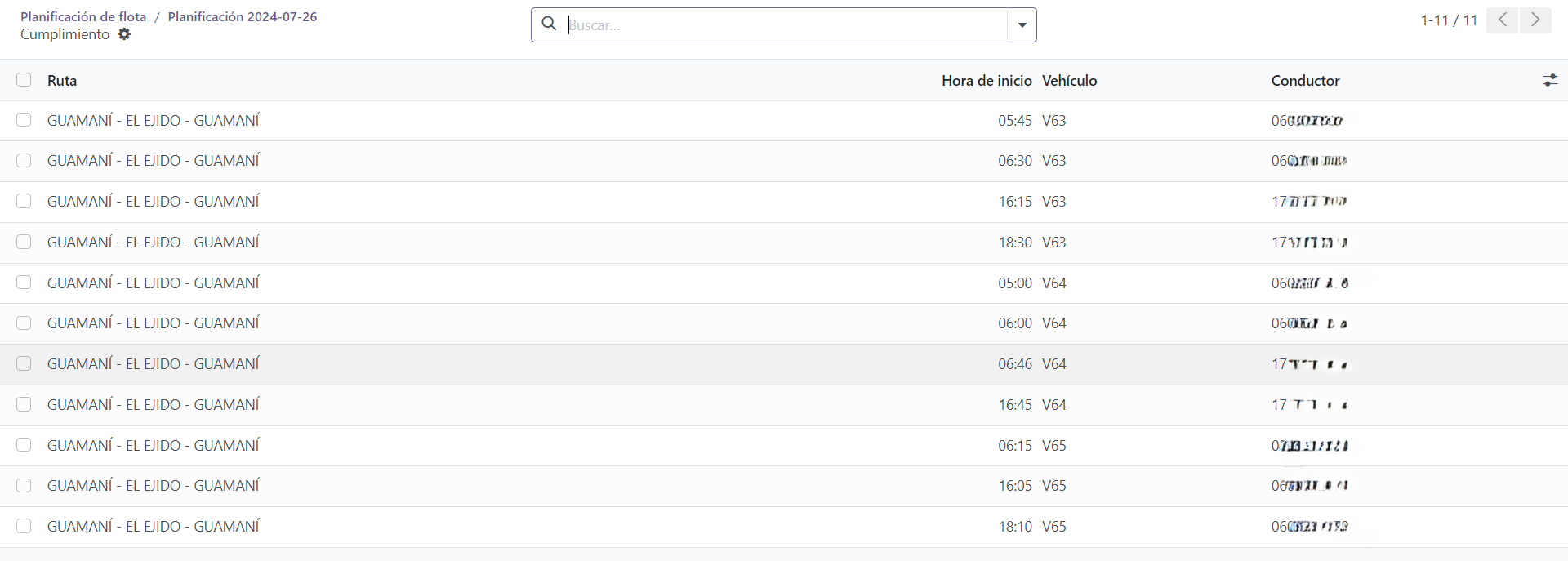Check the row starting at 18:10
The width and height of the screenshot is (1568, 561).
coord(24,526)
